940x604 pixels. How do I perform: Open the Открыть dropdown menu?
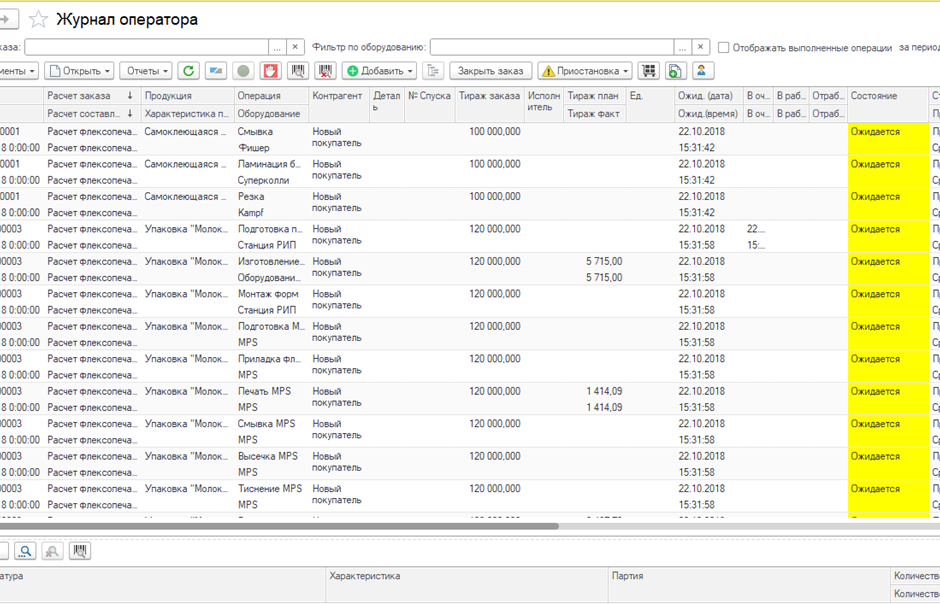click(80, 71)
